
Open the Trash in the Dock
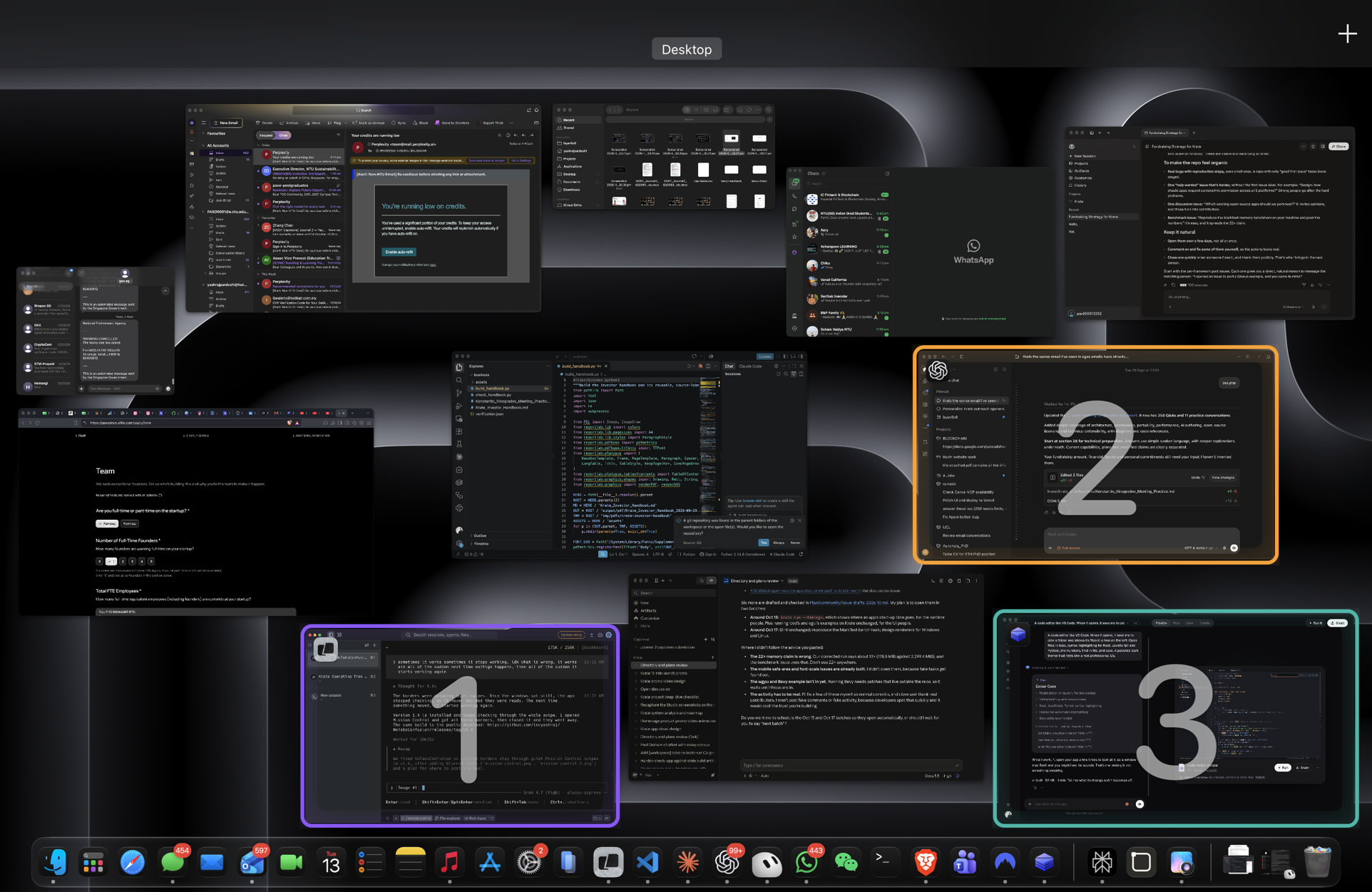point(1317,862)
